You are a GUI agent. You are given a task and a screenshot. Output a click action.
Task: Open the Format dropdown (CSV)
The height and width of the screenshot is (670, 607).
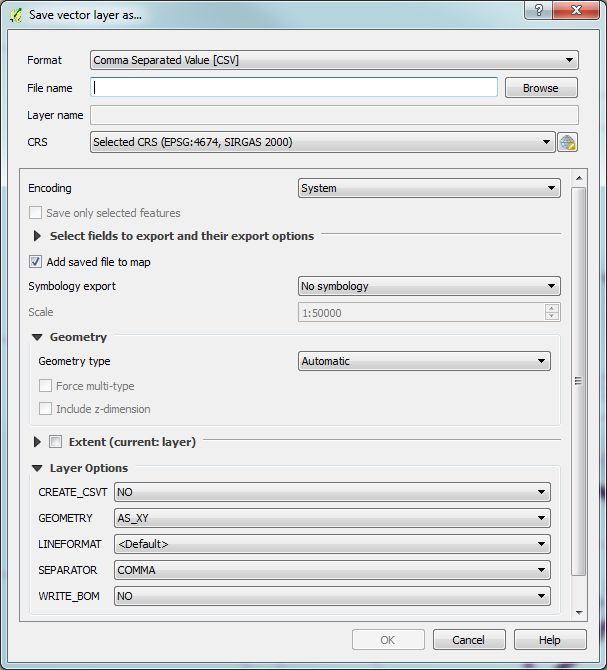pyautogui.click(x=334, y=60)
